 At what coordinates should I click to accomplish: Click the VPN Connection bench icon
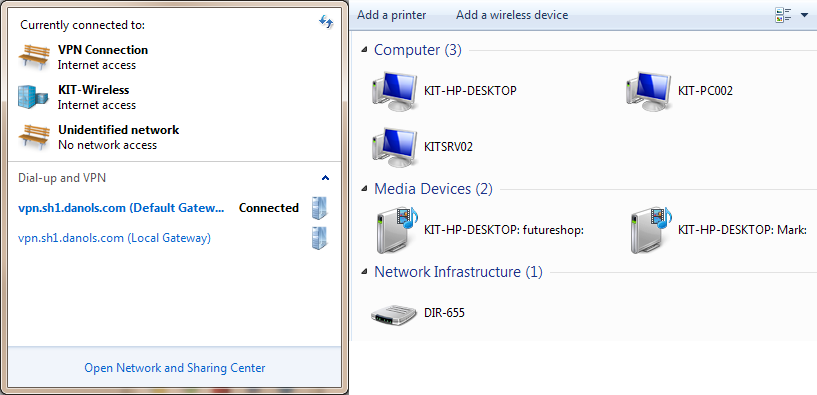point(34,57)
